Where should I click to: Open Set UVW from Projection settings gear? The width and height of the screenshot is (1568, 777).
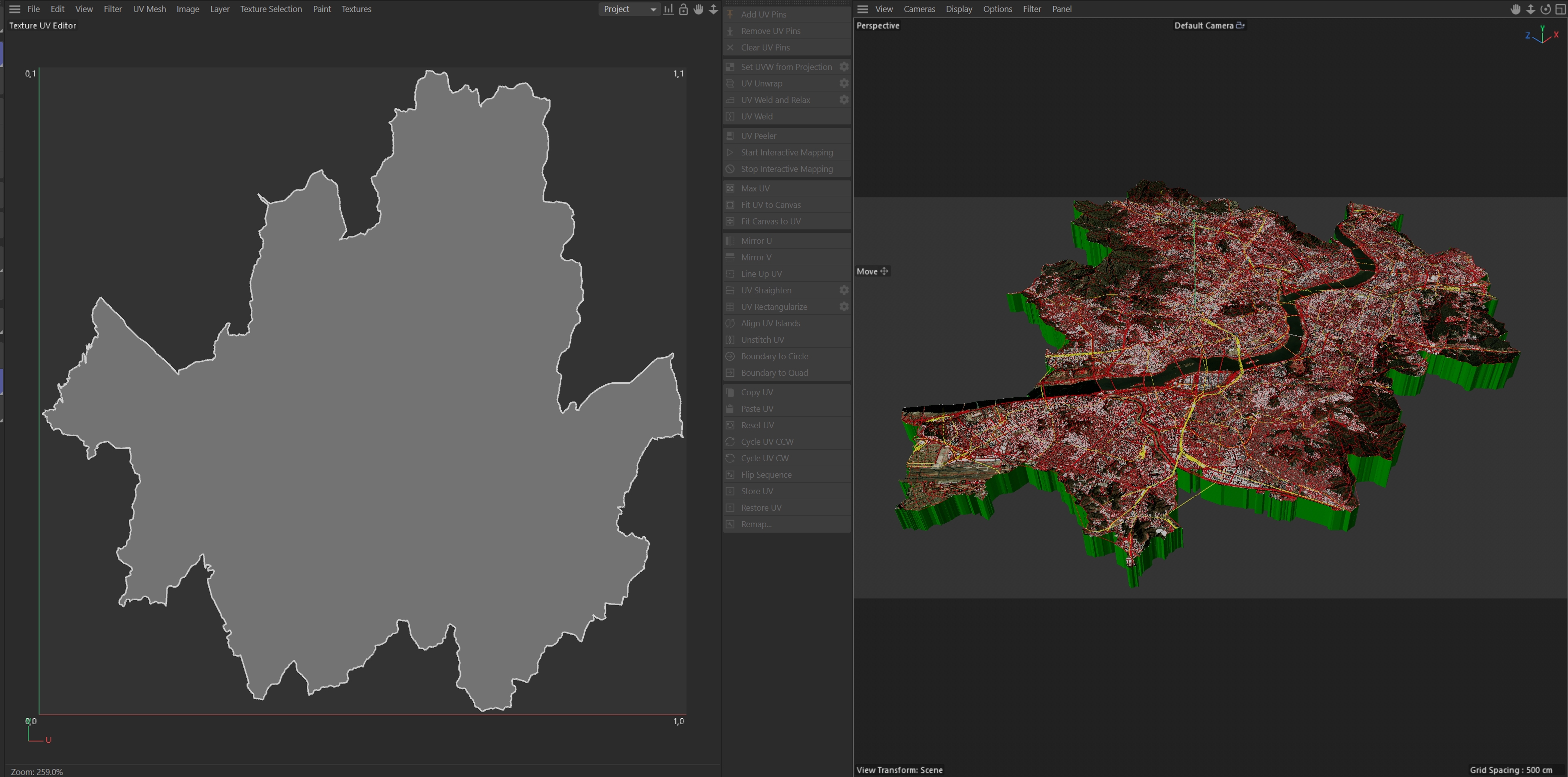[x=844, y=67]
